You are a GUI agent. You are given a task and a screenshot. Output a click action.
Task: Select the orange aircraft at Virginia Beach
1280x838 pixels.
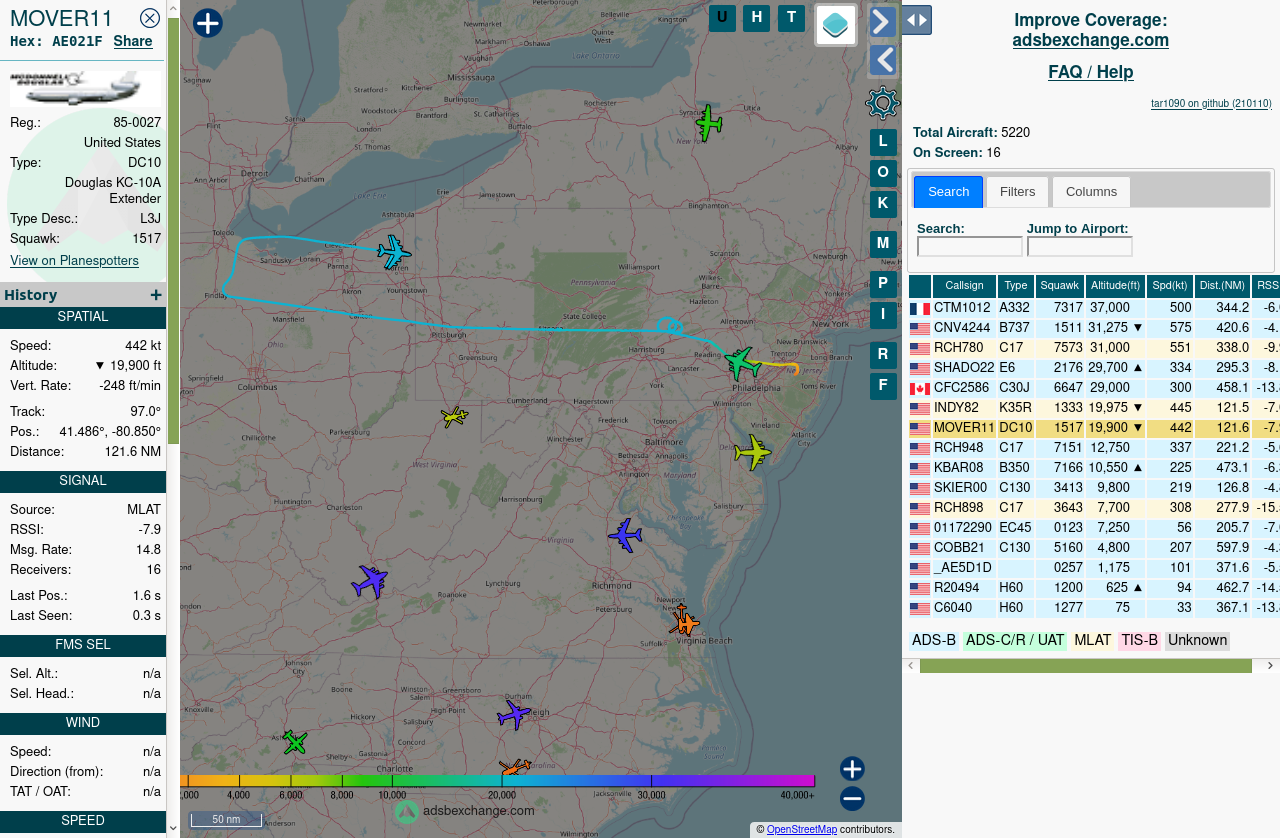[684, 621]
